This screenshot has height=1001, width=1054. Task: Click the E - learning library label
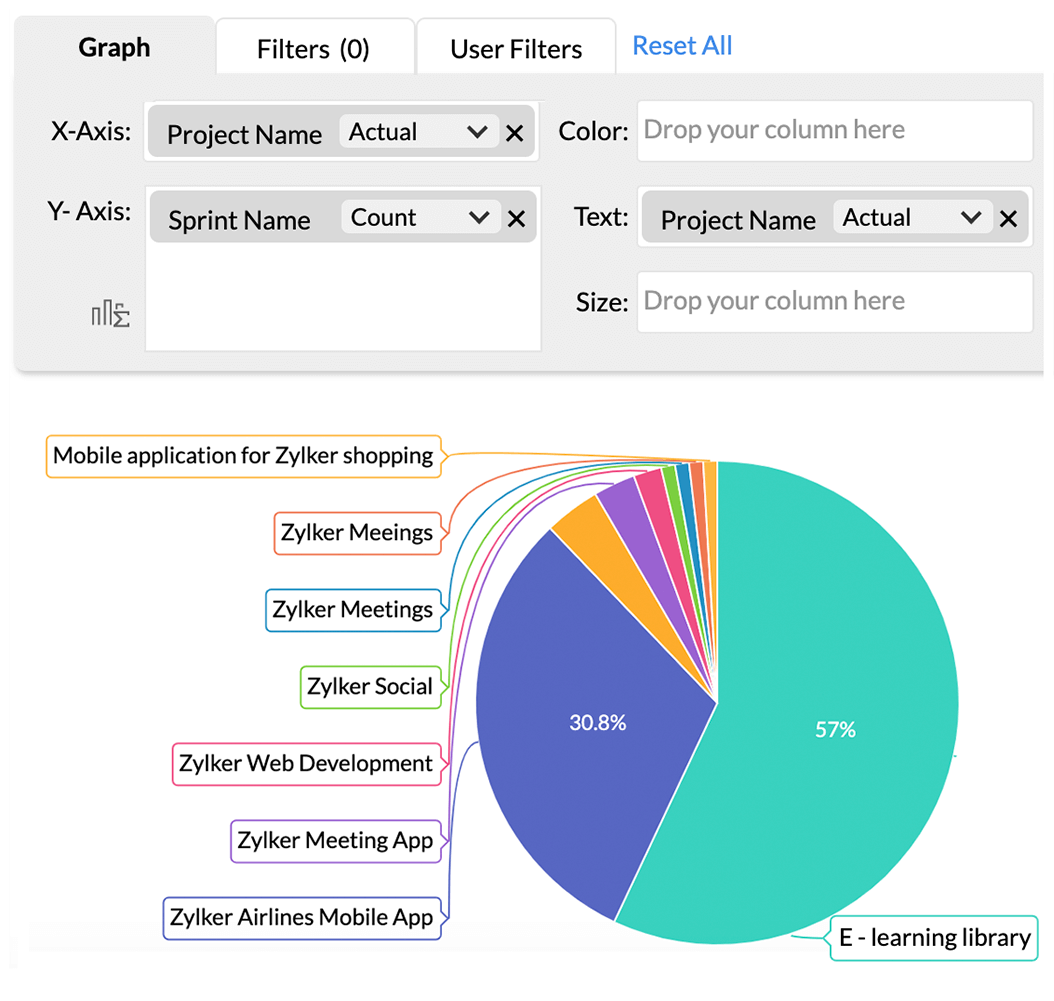coord(934,938)
